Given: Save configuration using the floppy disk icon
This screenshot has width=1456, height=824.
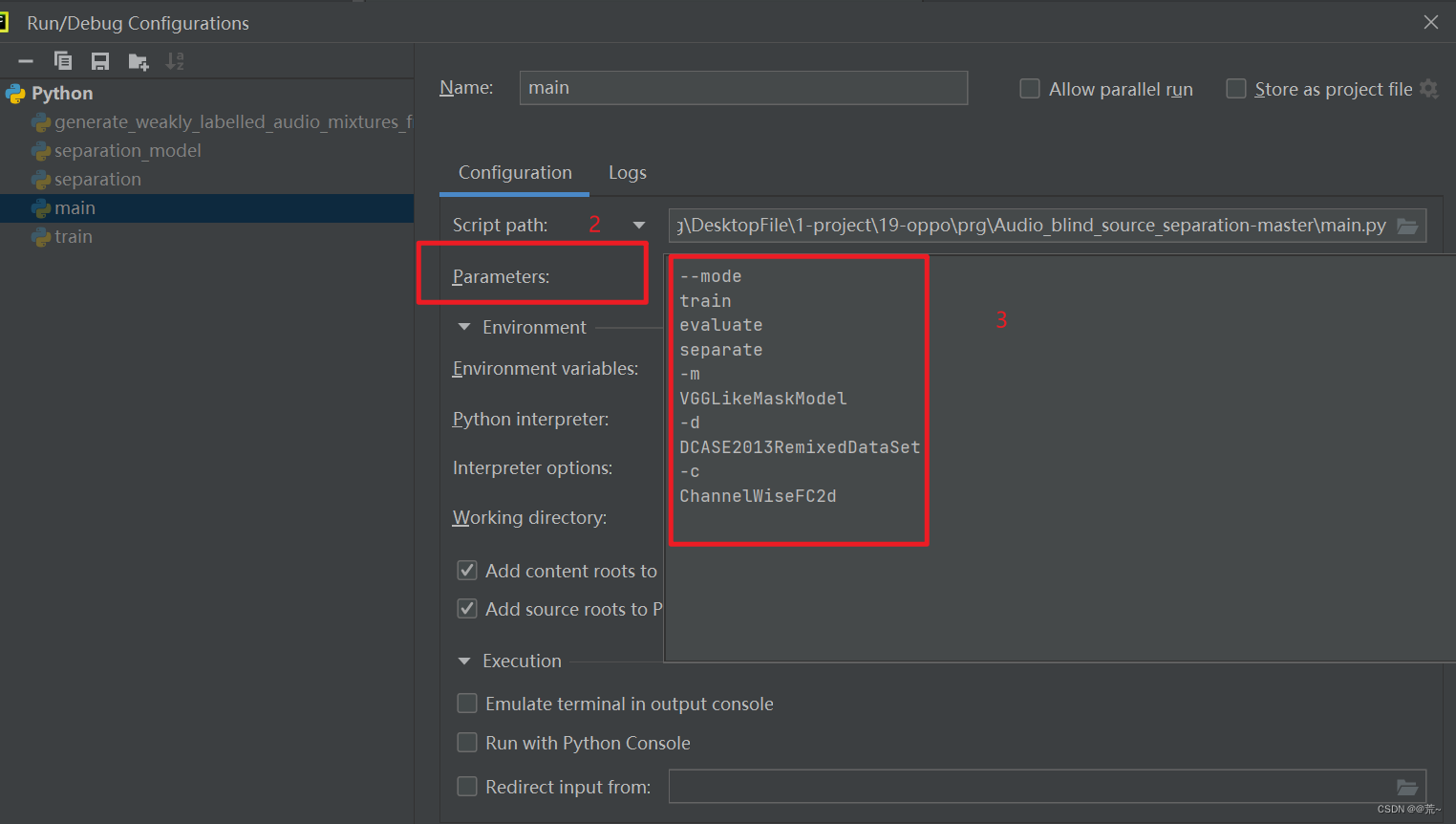Looking at the screenshot, I should tap(100, 61).
